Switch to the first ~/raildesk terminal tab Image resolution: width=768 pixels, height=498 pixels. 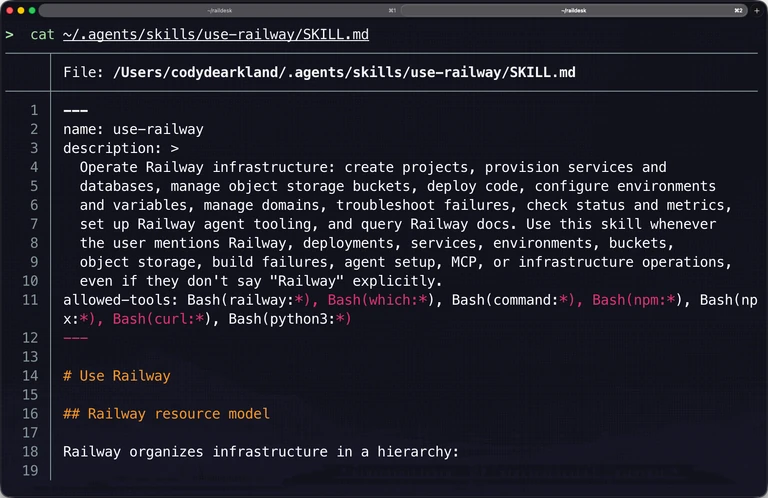pos(219,10)
